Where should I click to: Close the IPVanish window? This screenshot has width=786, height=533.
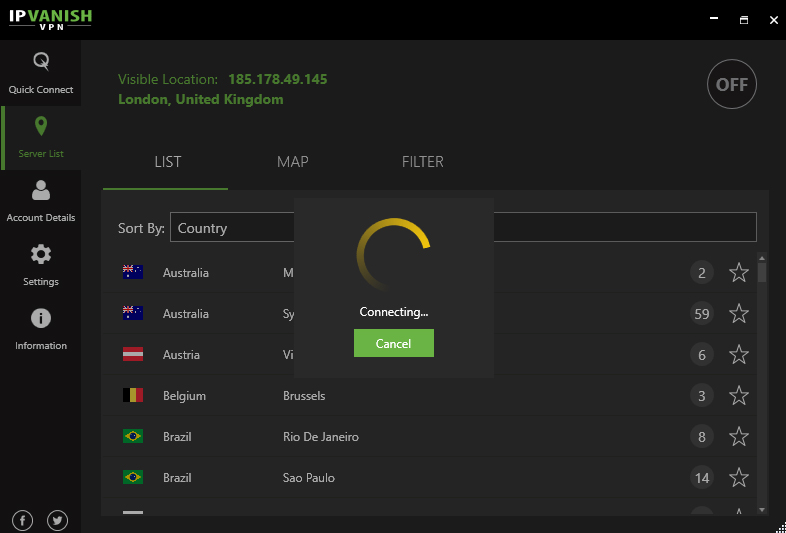pos(773,20)
